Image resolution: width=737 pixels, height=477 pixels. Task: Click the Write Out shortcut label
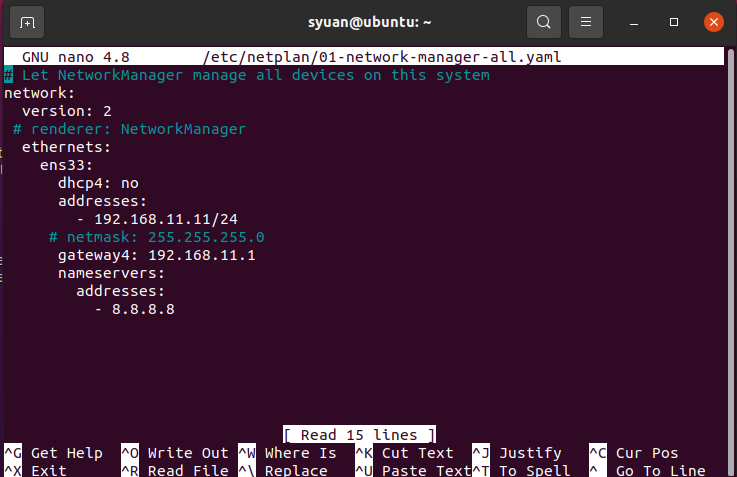pos(188,453)
